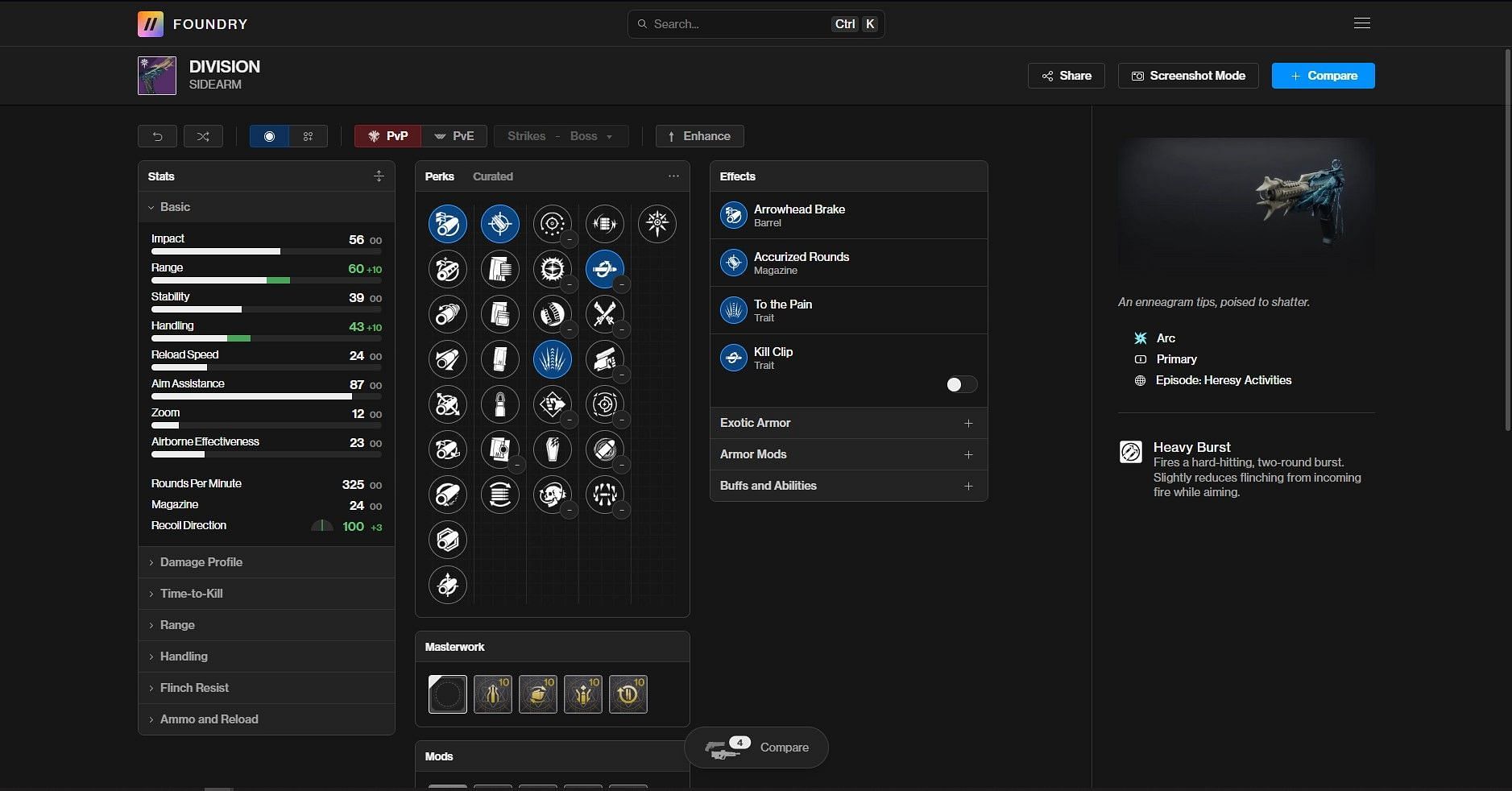Pick the spiked sunburst ring trait icon
The image size is (1512, 791).
pos(552,269)
